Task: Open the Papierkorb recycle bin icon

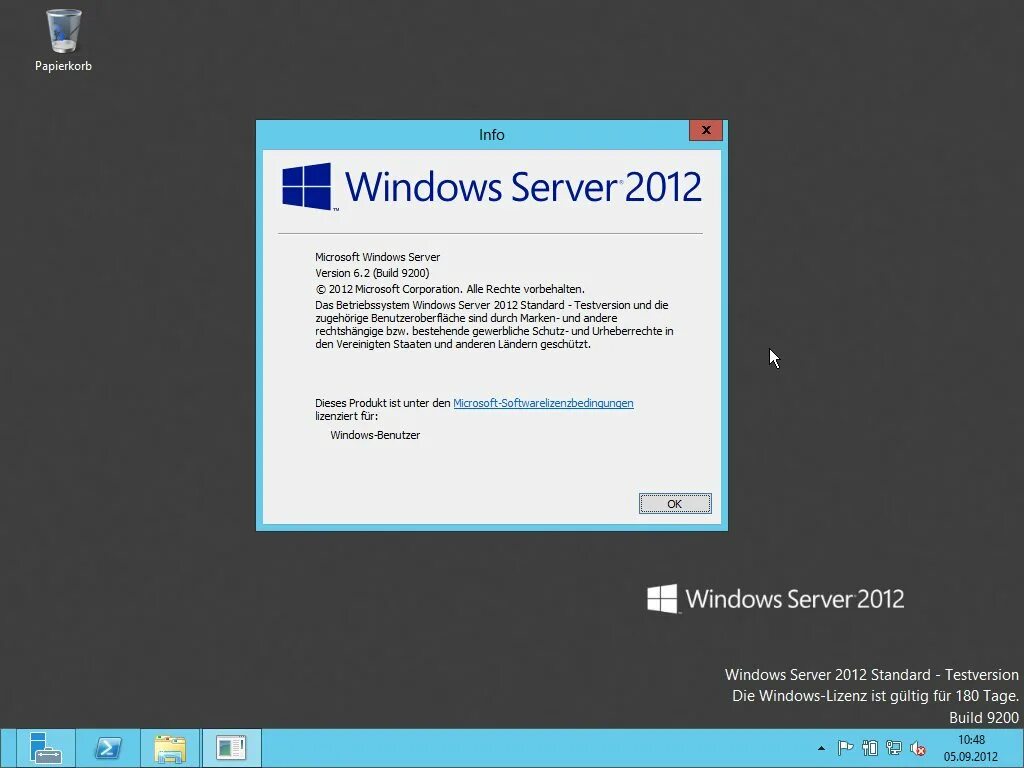Action: (x=63, y=39)
